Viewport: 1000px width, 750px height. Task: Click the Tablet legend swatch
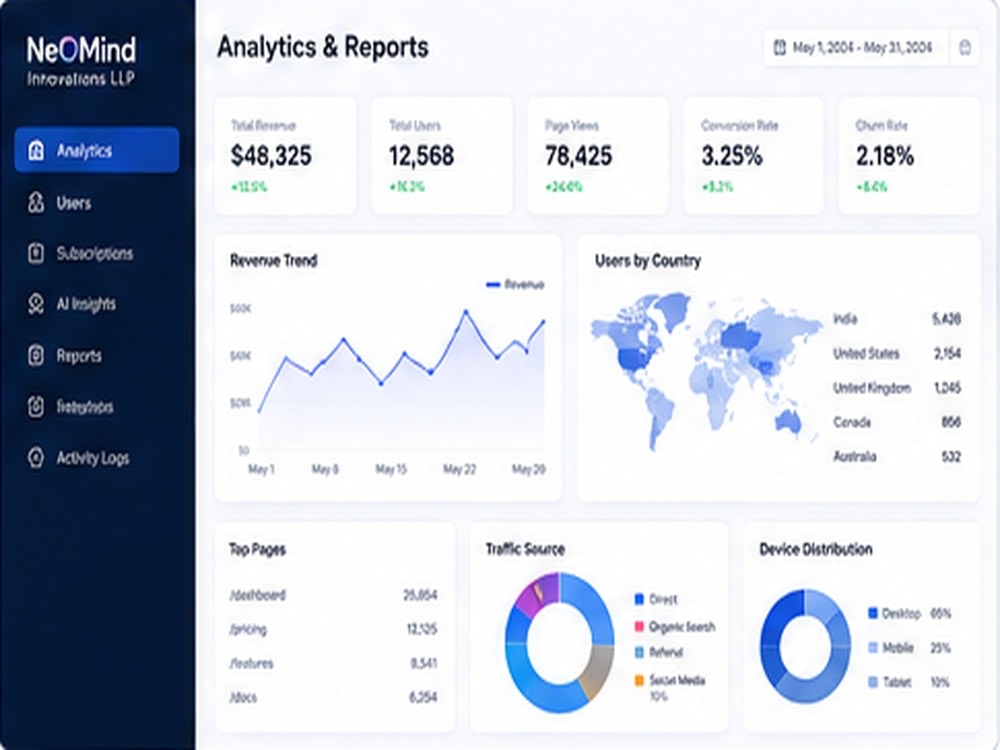point(873,682)
